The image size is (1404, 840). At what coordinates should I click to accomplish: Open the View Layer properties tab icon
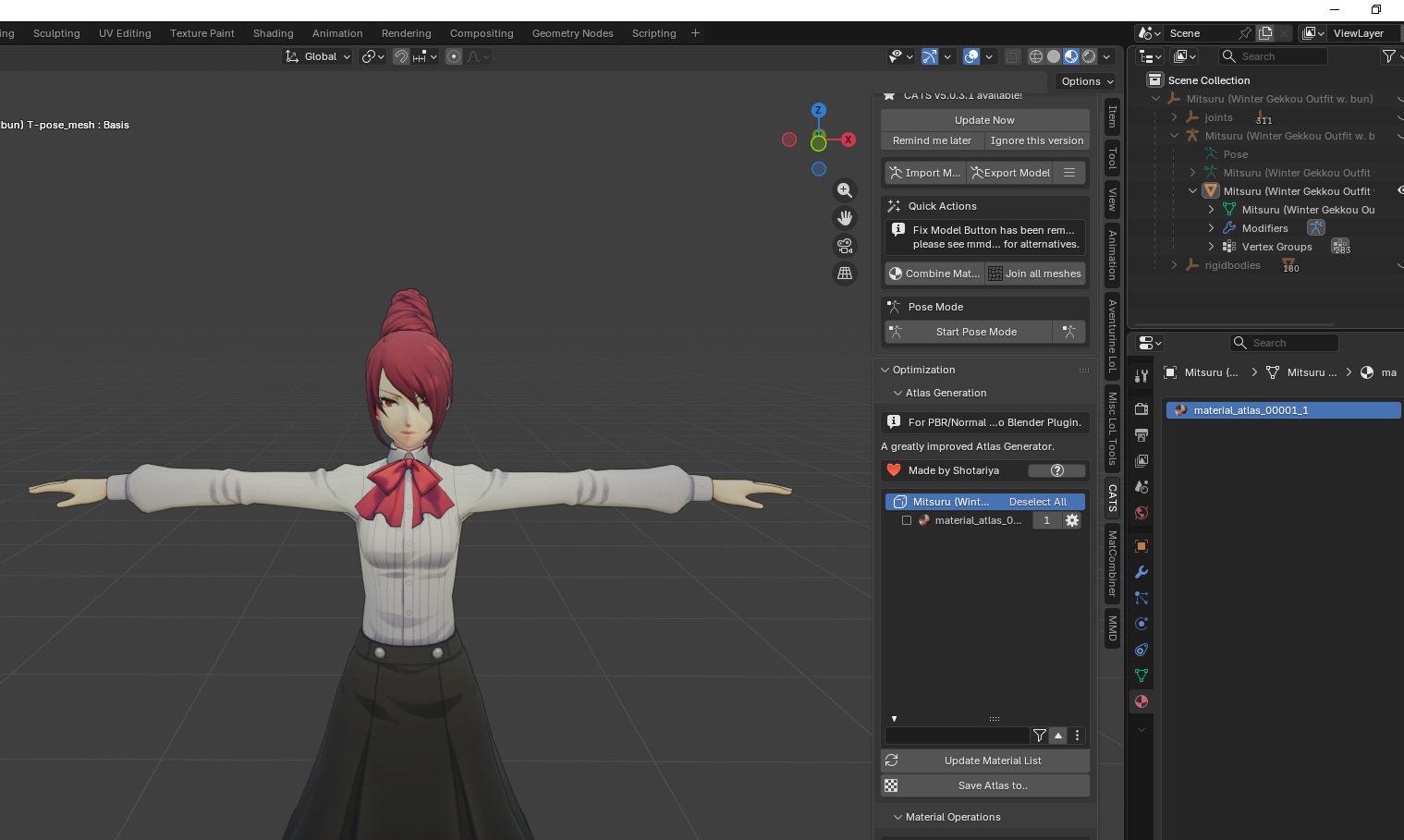coord(1142,461)
